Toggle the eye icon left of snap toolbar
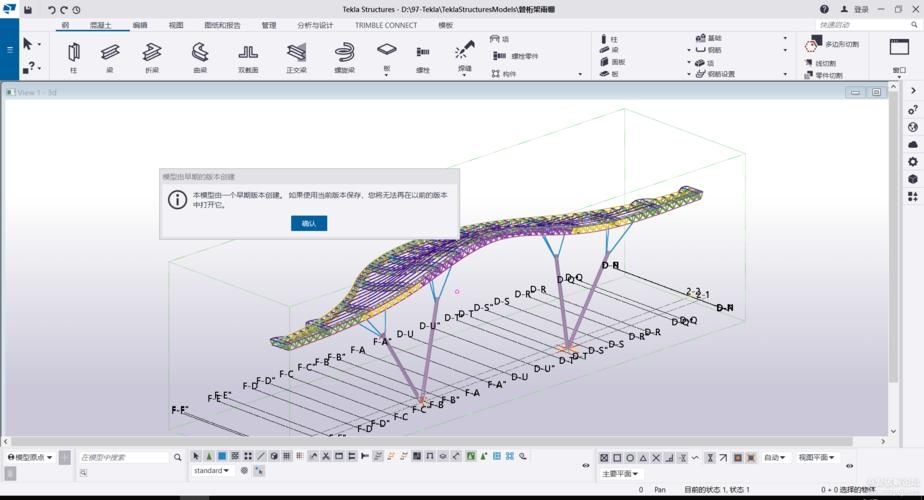The image size is (924, 500). (x=586, y=465)
